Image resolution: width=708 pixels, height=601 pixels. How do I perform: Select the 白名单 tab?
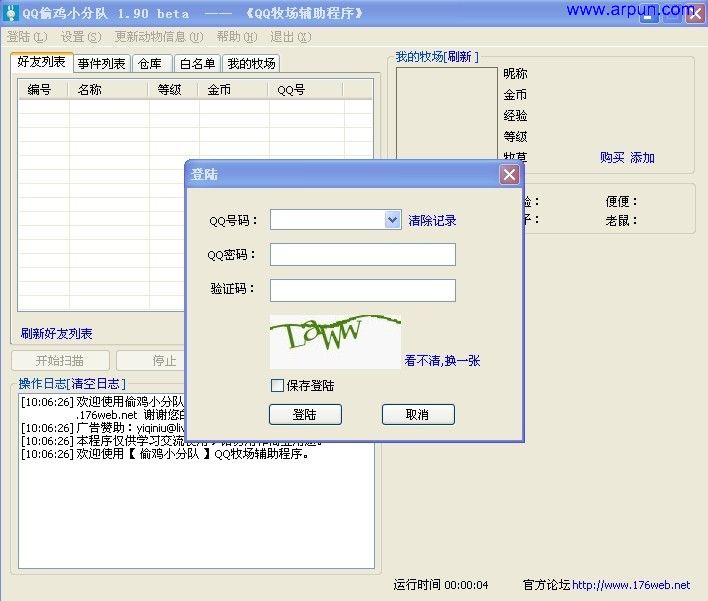tap(197, 64)
